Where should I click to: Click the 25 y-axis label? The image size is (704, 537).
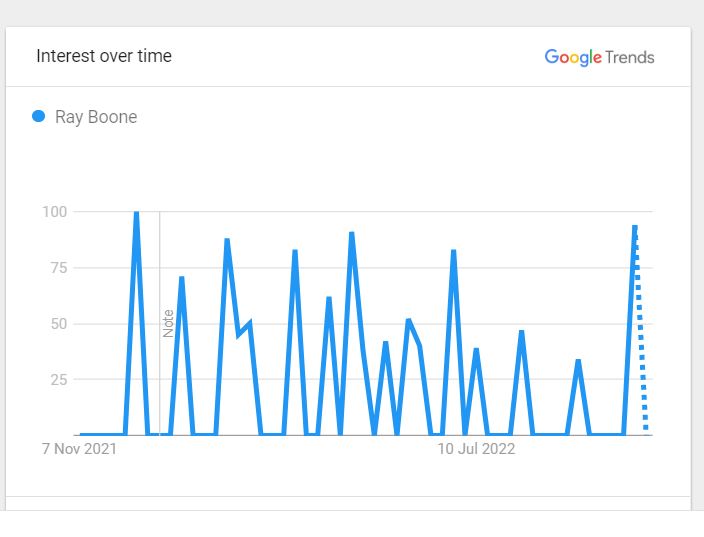(x=59, y=380)
